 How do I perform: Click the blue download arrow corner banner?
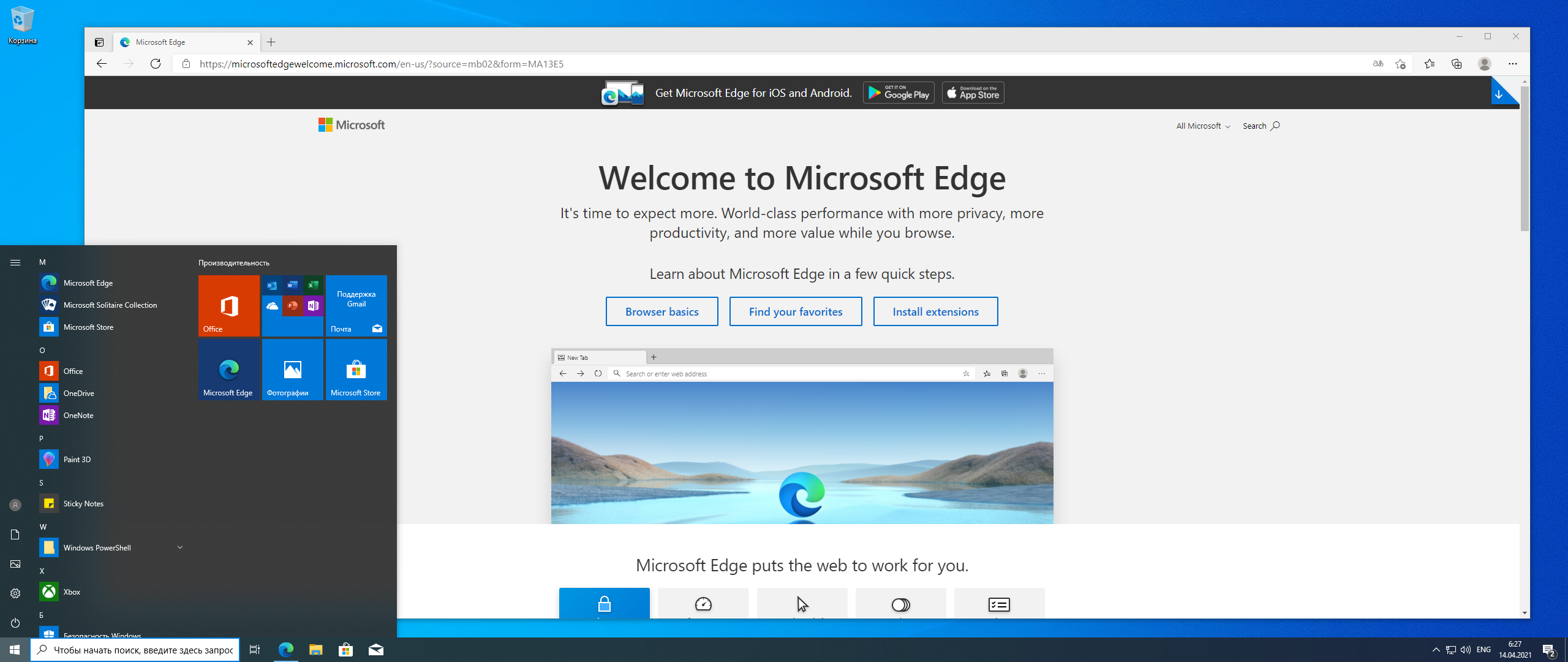(1501, 93)
